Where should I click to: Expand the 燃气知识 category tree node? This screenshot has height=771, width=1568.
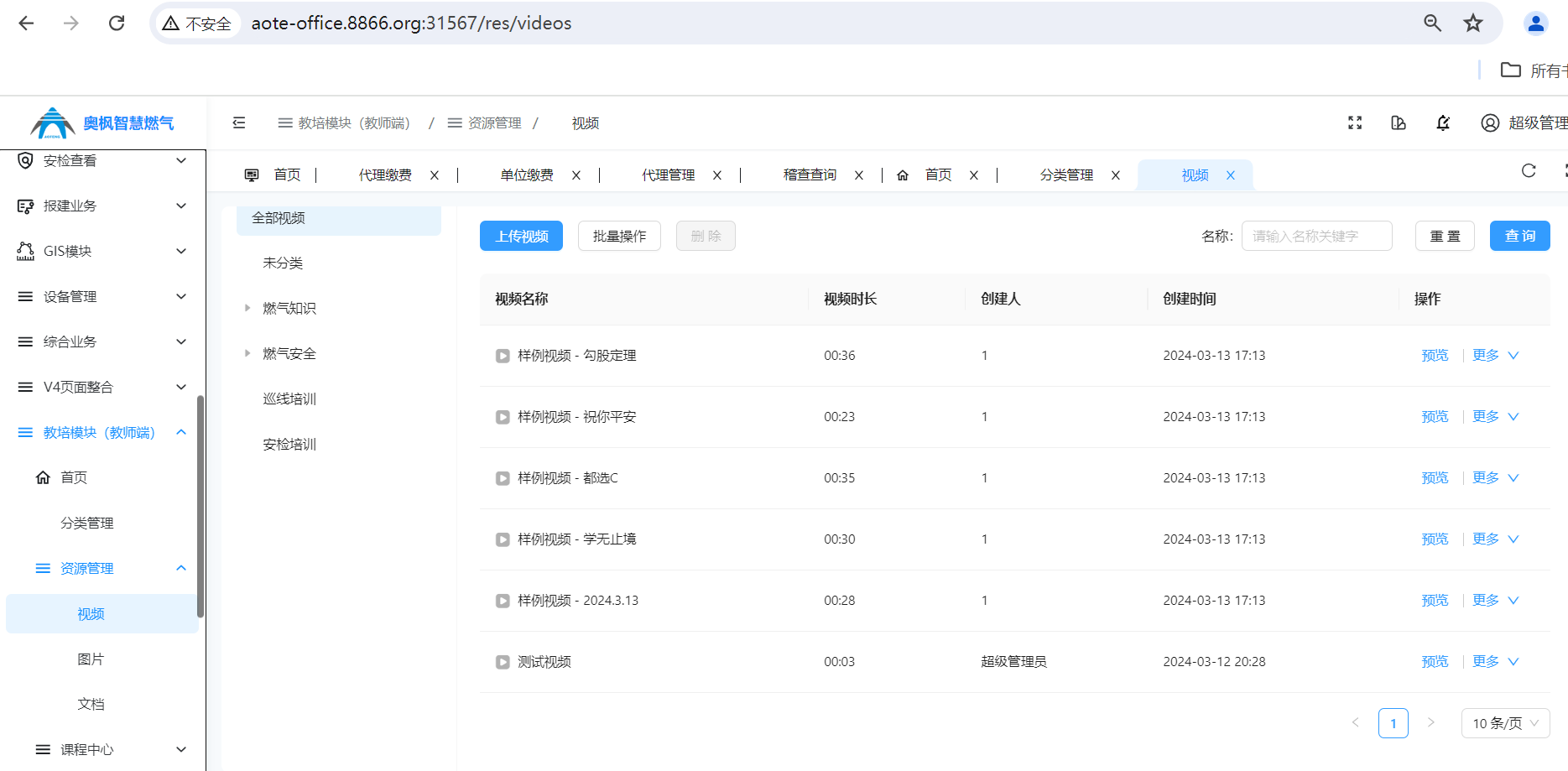pos(247,308)
